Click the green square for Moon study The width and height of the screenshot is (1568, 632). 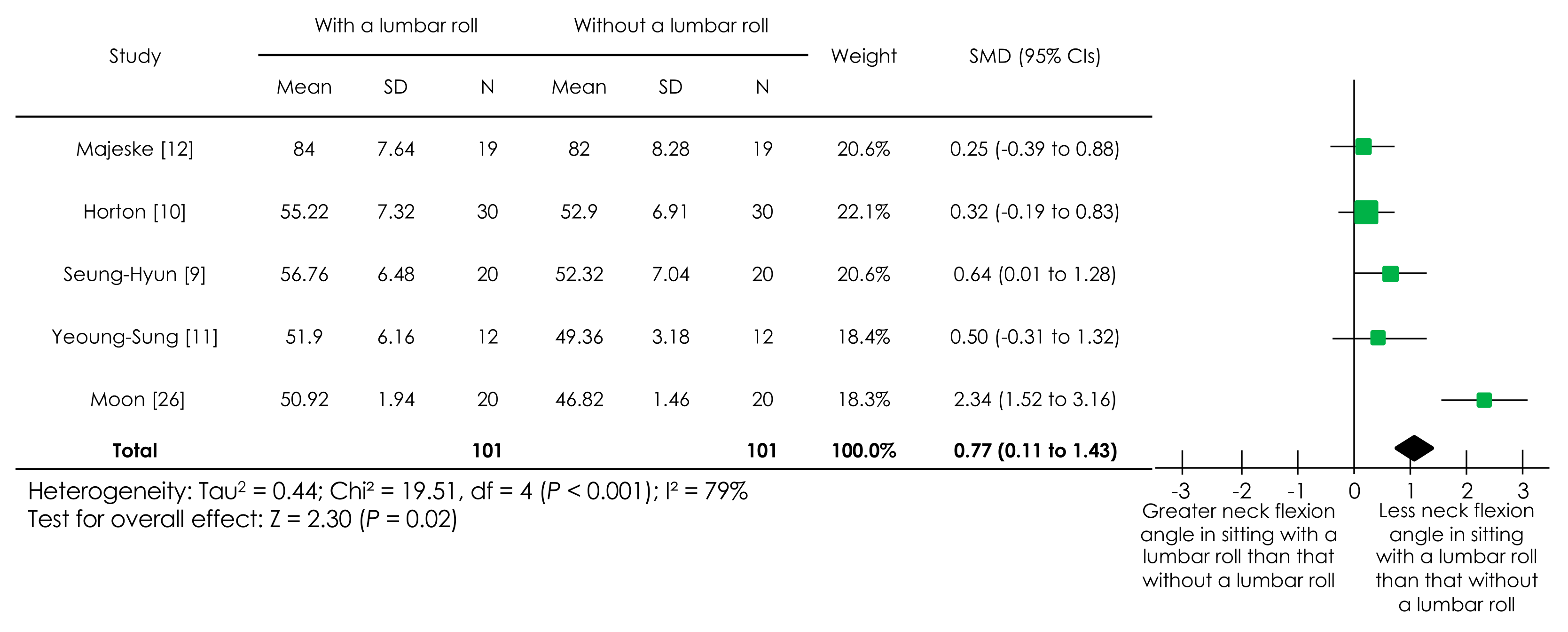click(1484, 400)
